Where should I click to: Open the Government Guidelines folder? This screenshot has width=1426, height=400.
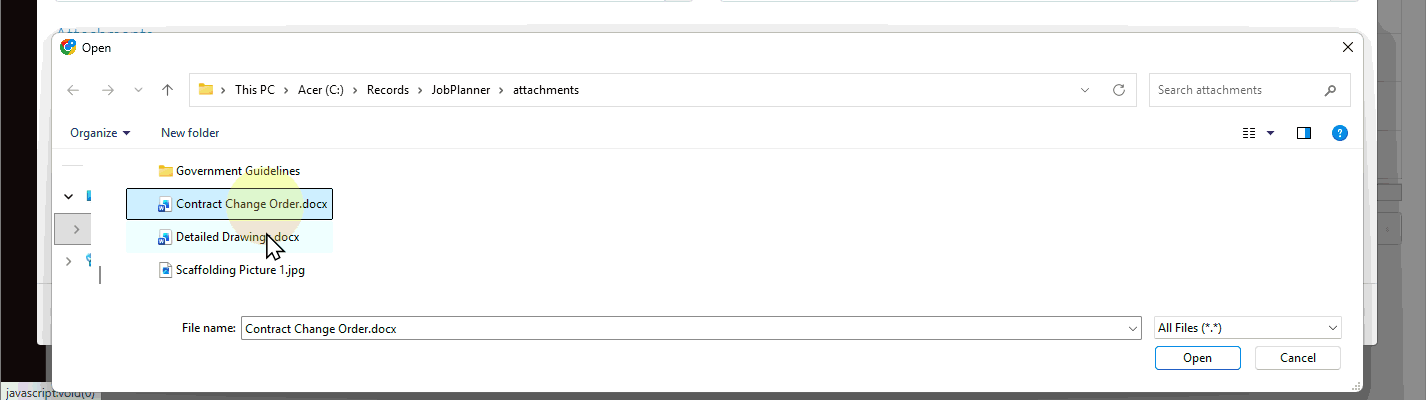tap(237, 171)
